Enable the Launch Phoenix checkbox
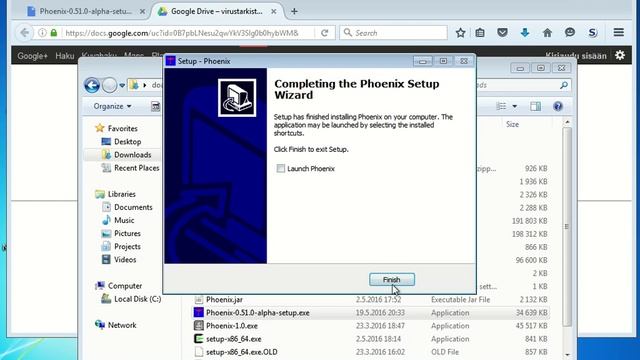640x360 pixels. [281, 169]
